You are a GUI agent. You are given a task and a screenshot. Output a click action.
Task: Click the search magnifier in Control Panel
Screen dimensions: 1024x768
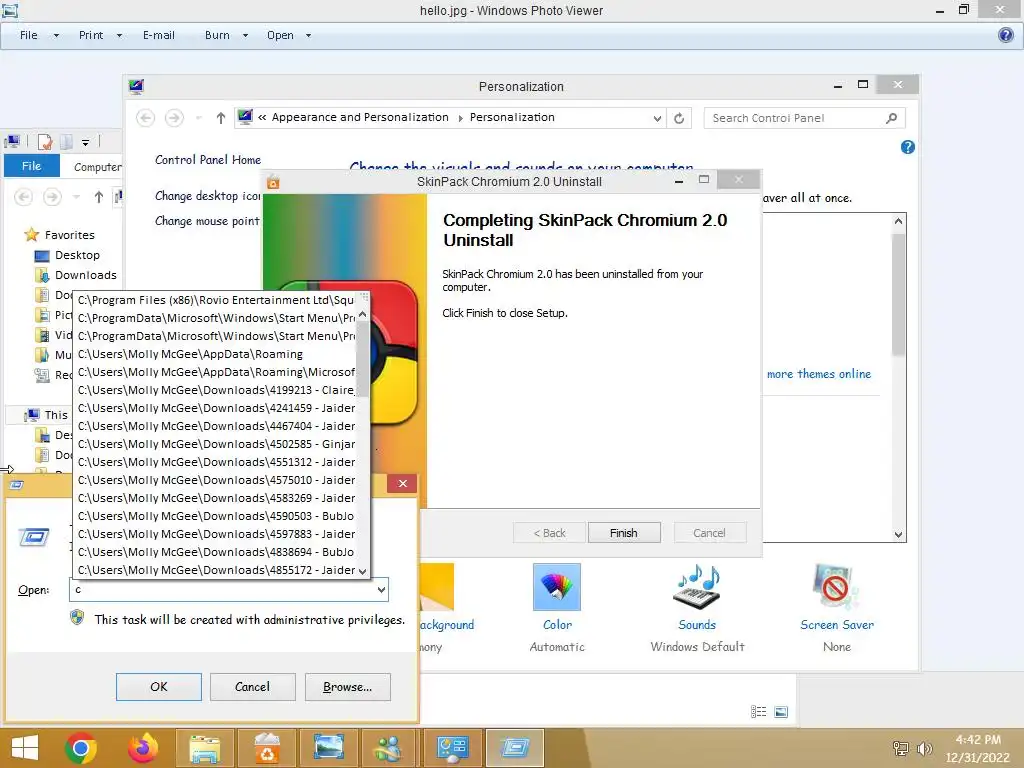891,118
